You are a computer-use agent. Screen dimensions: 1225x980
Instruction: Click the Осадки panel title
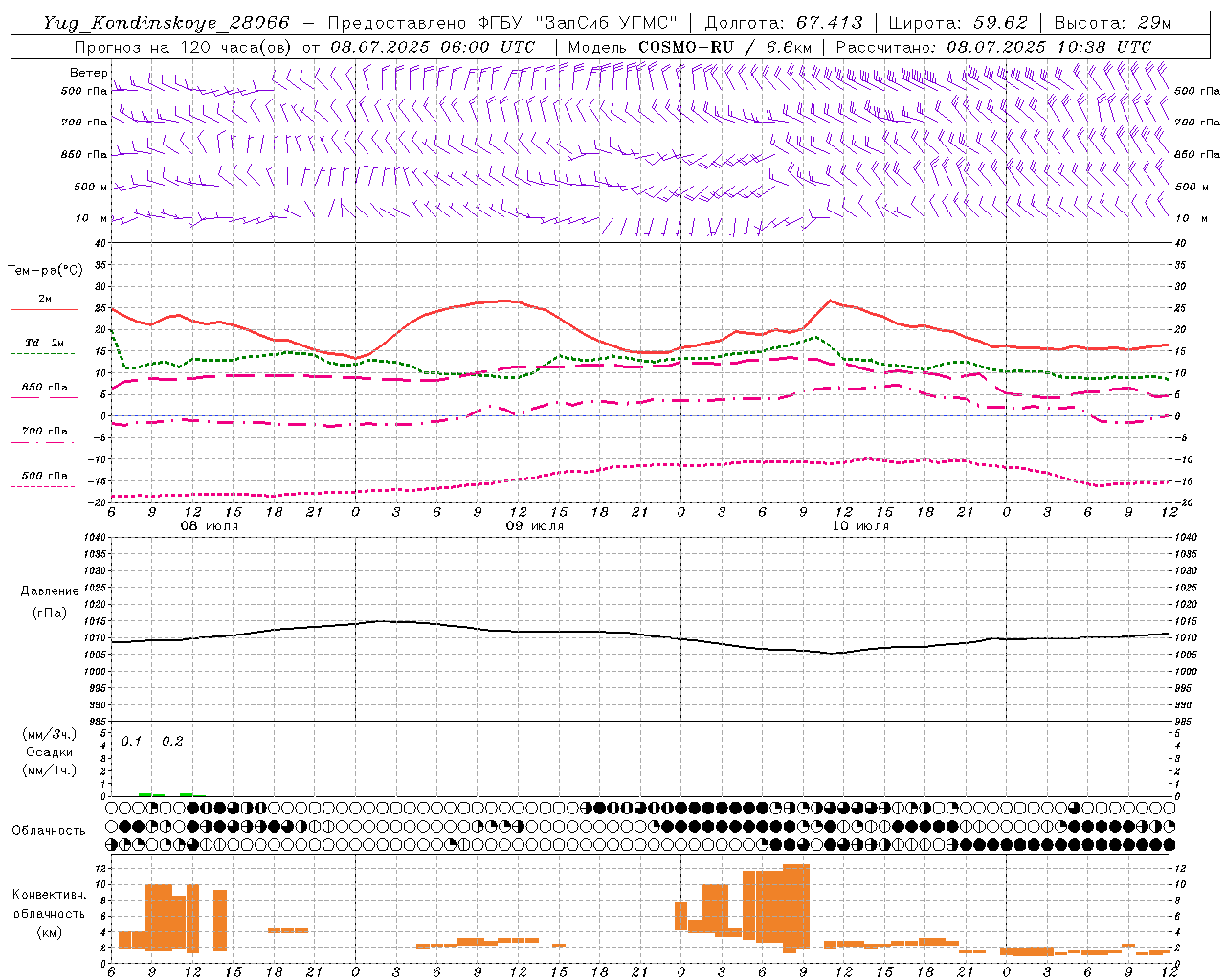coord(49,752)
